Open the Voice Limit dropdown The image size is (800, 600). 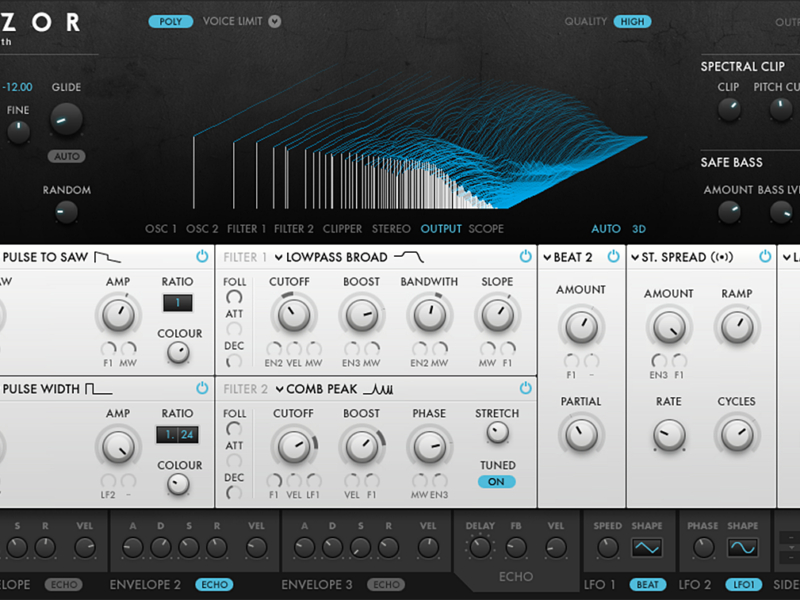[274, 21]
